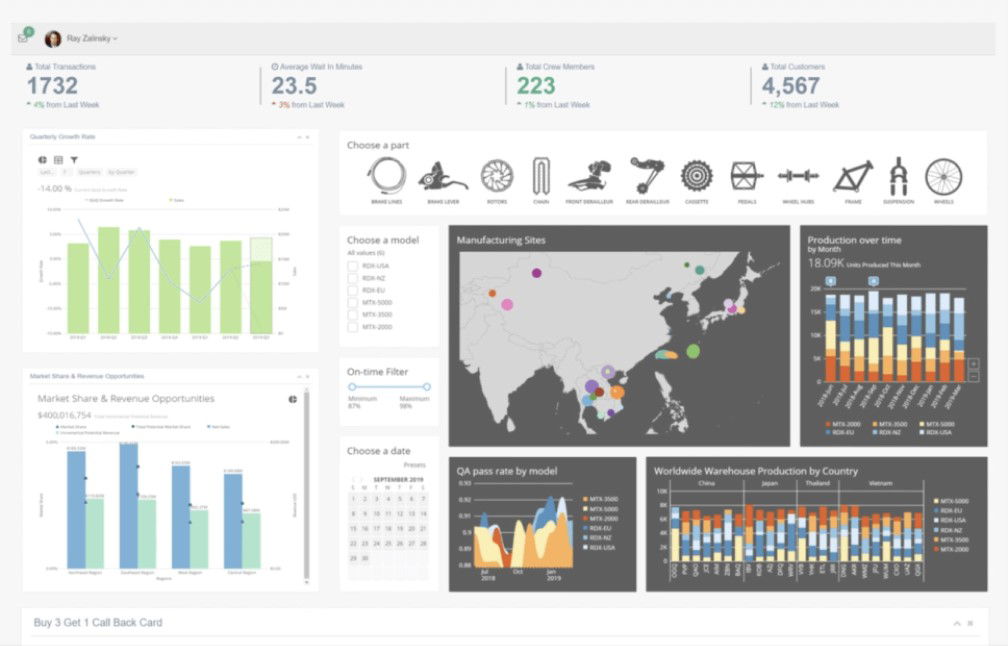Open the Presets dropdown under Choose a date
1008x646 pixels.
(415, 465)
